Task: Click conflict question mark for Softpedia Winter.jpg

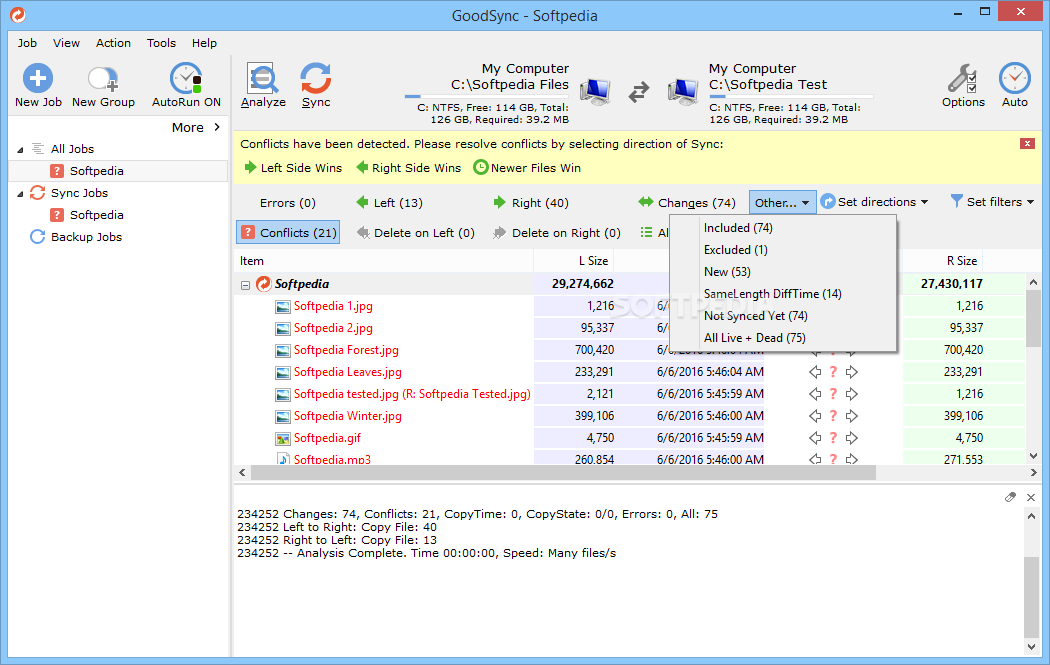Action: coord(833,416)
